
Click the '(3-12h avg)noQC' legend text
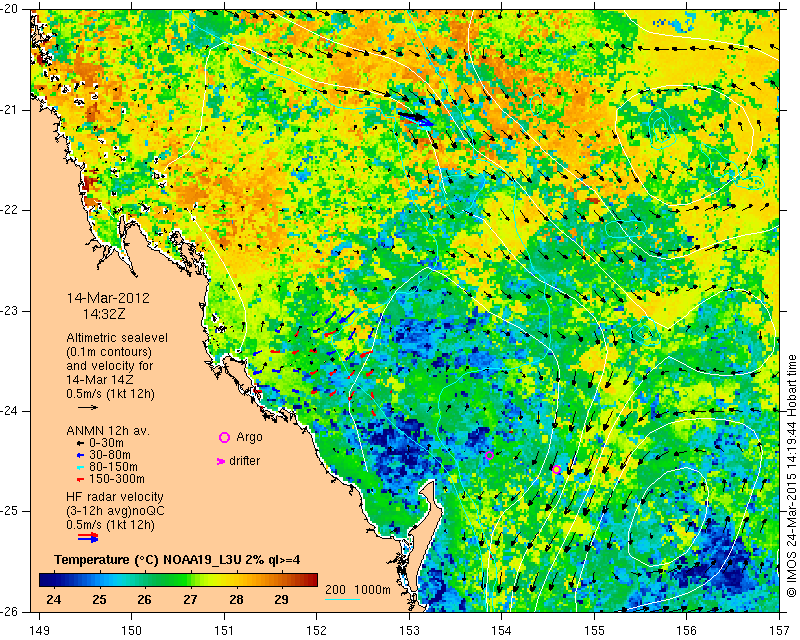(115, 510)
